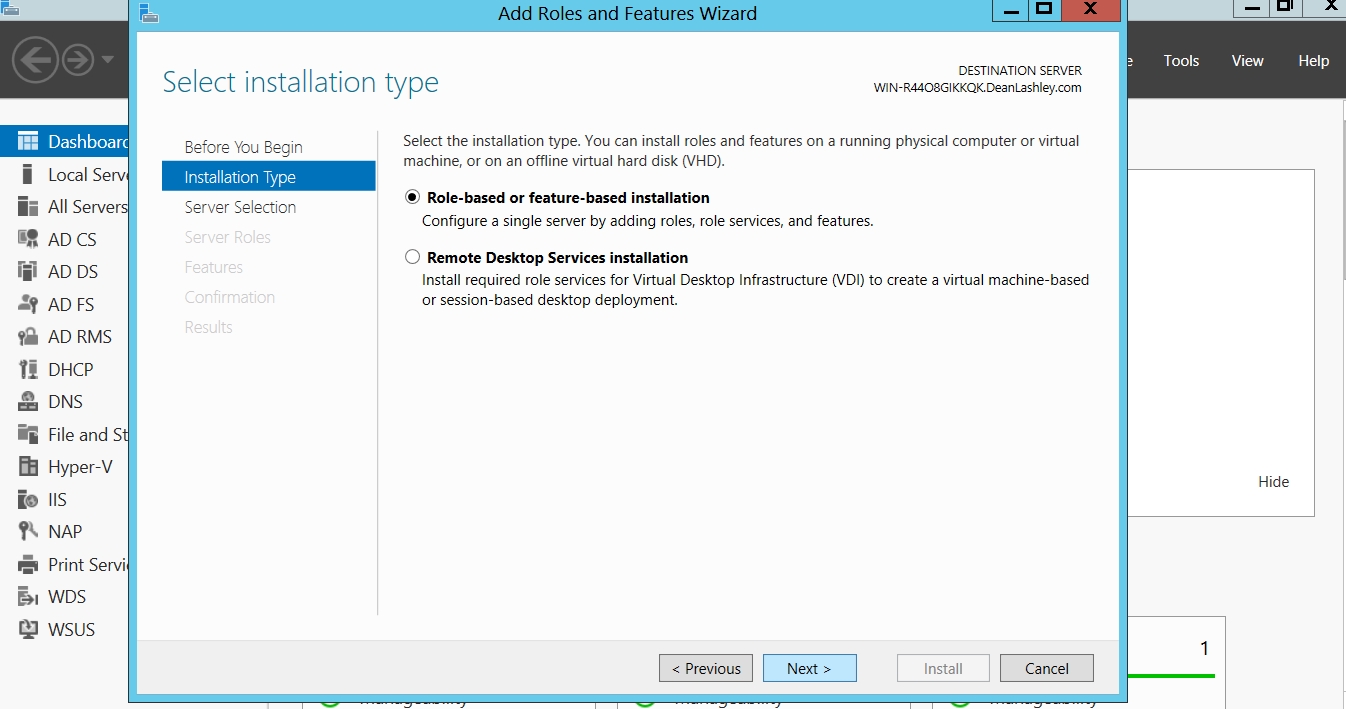The width and height of the screenshot is (1346, 709).
Task: Go to Server Selection step
Action: [x=240, y=207]
